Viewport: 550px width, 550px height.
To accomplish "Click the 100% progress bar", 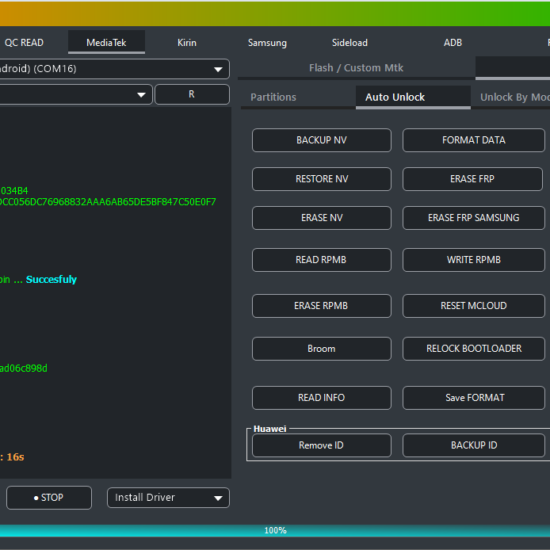I will [275, 530].
